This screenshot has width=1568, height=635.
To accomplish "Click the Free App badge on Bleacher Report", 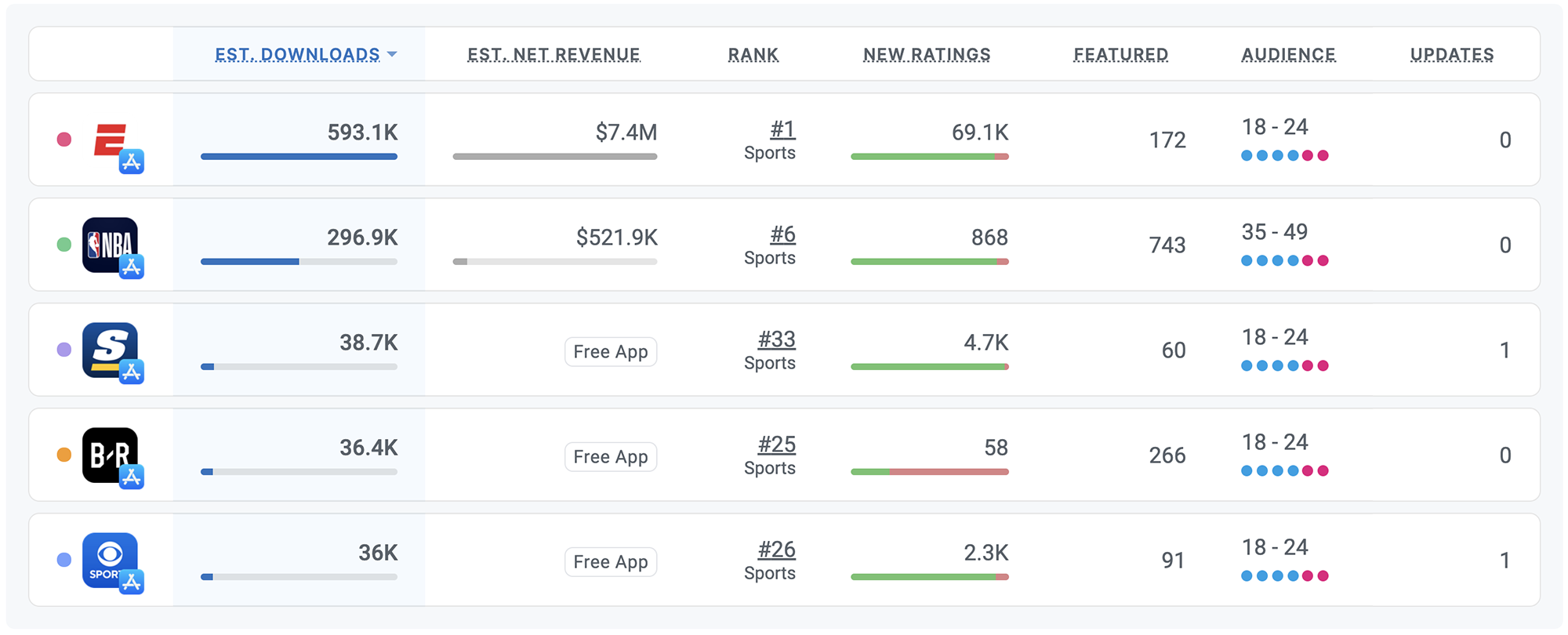I will [611, 456].
